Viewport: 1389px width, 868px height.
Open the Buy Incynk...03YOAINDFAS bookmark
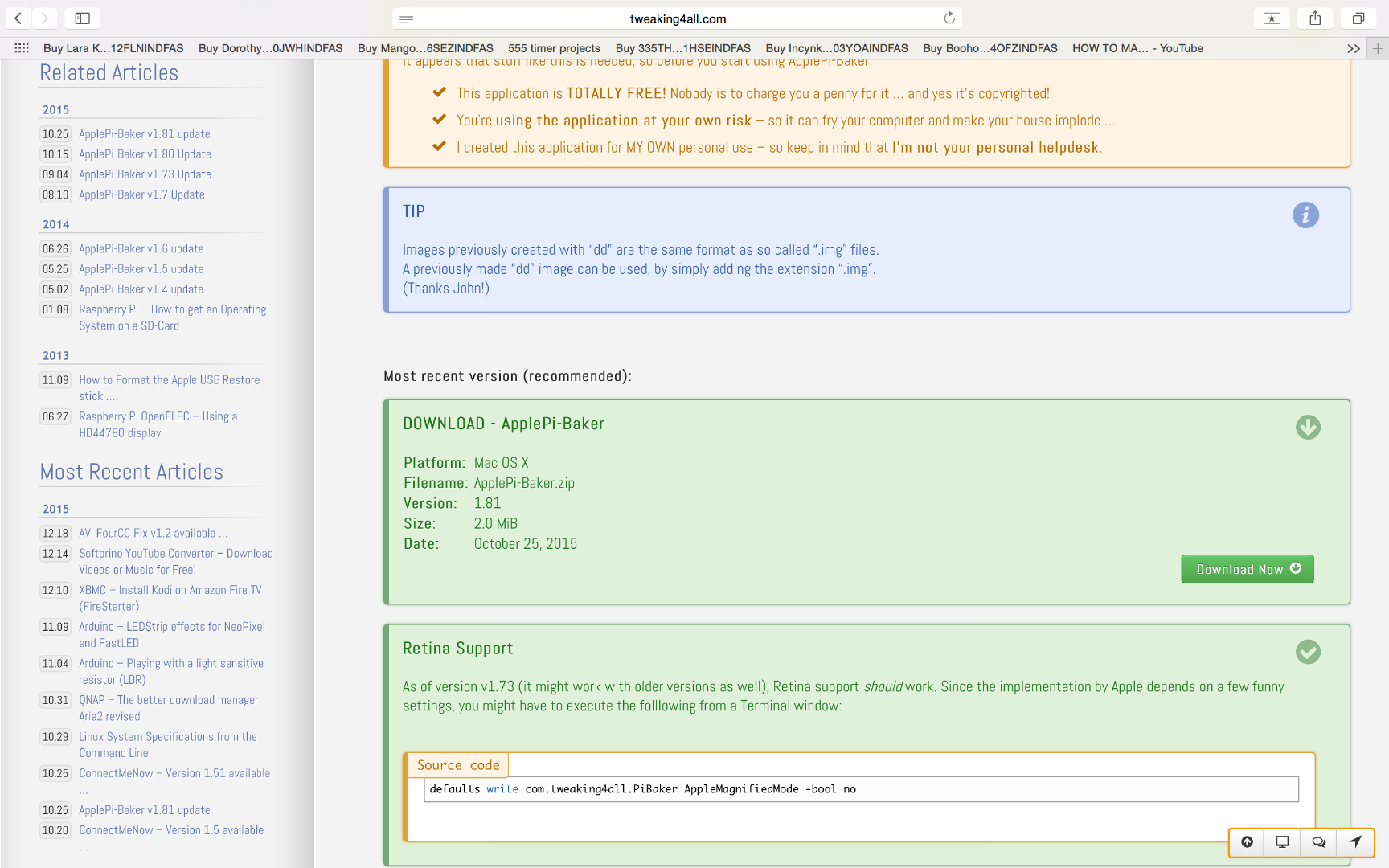837,48
